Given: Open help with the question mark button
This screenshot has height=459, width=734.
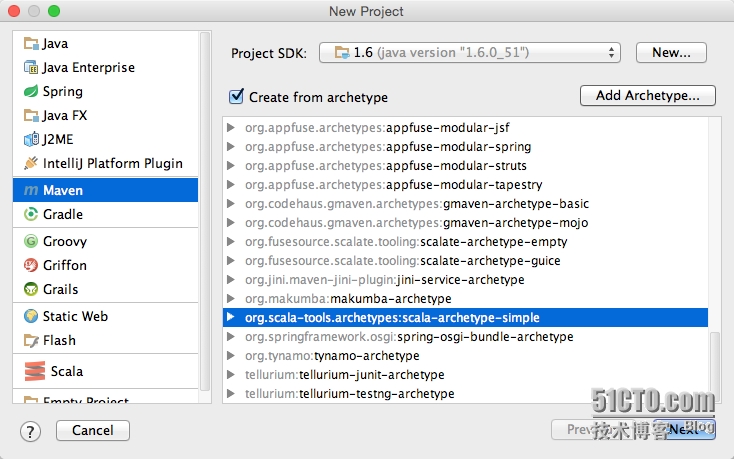Looking at the screenshot, I should tap(30, 431).
